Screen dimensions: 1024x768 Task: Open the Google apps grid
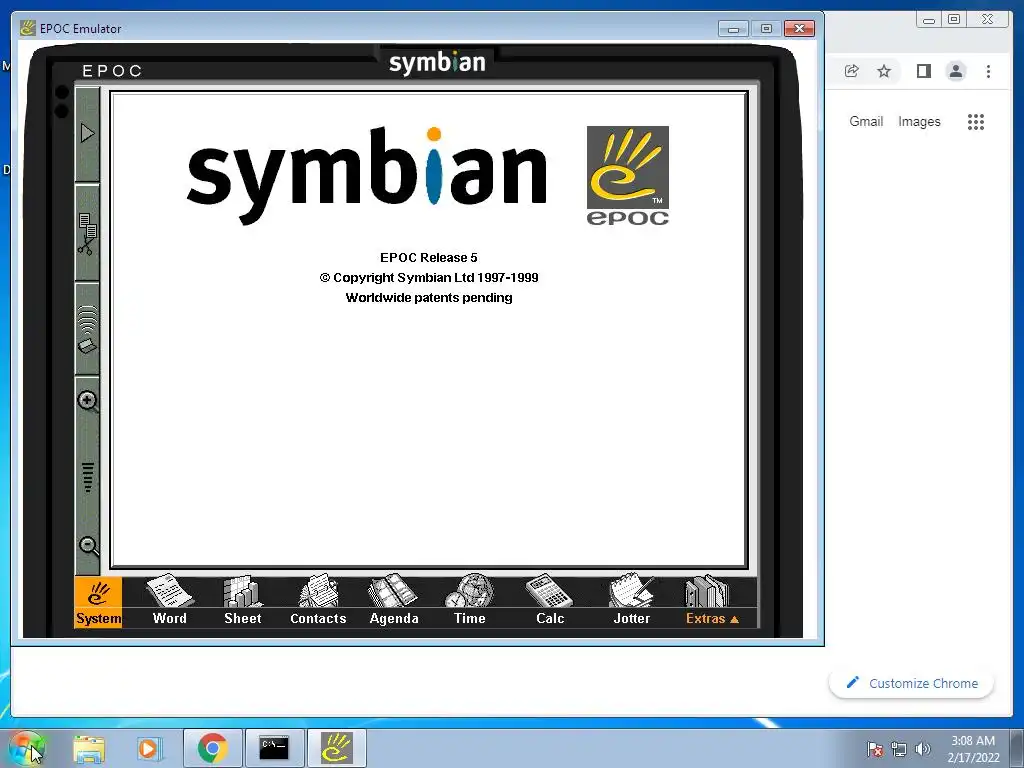tap(976, 122)
